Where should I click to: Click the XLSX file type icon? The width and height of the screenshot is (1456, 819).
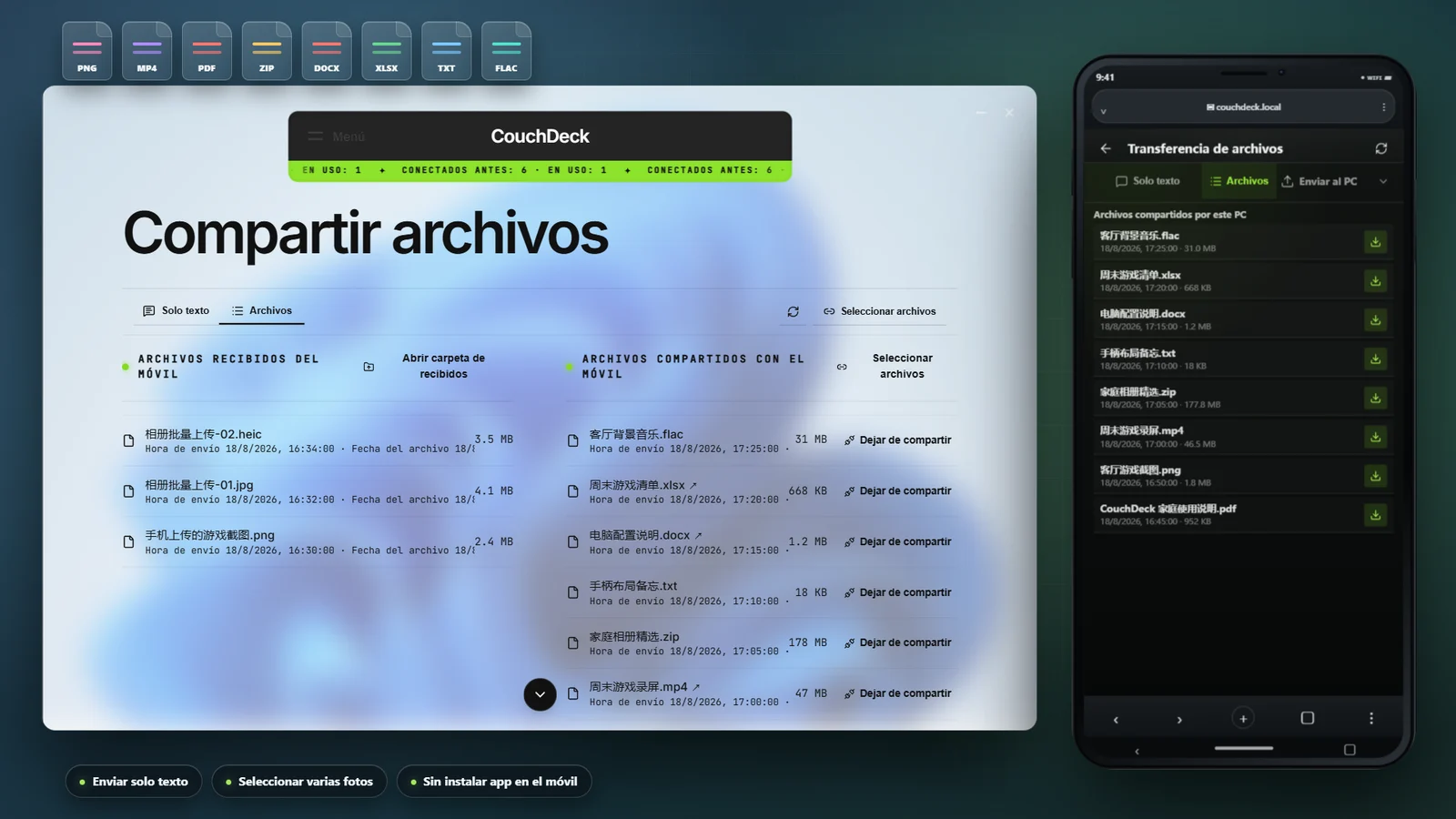[x=386, y=51]
